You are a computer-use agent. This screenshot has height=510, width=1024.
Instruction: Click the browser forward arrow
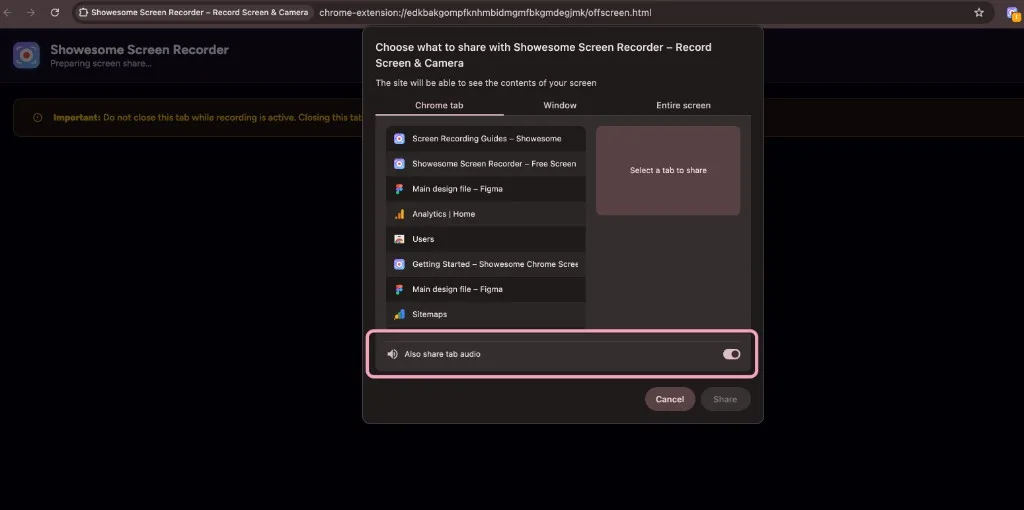[x=31, y=12]
